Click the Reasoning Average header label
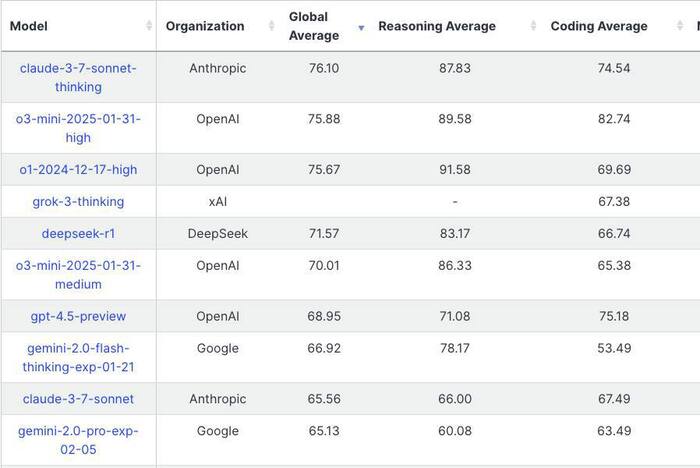 pos(437,27)
